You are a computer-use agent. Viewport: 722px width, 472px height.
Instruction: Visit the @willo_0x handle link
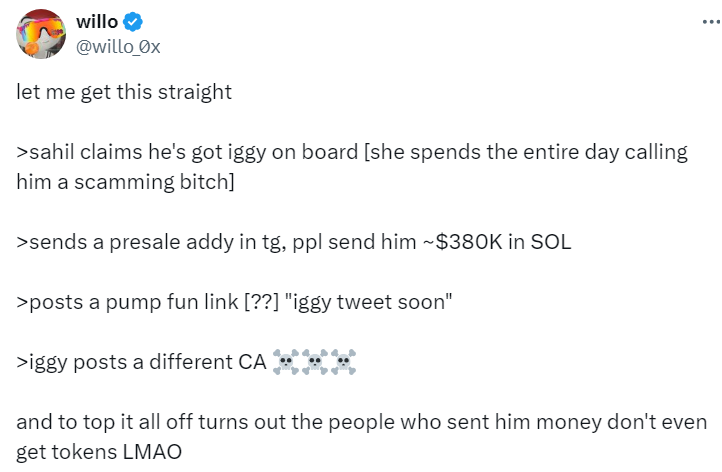[x=118, y=47]
